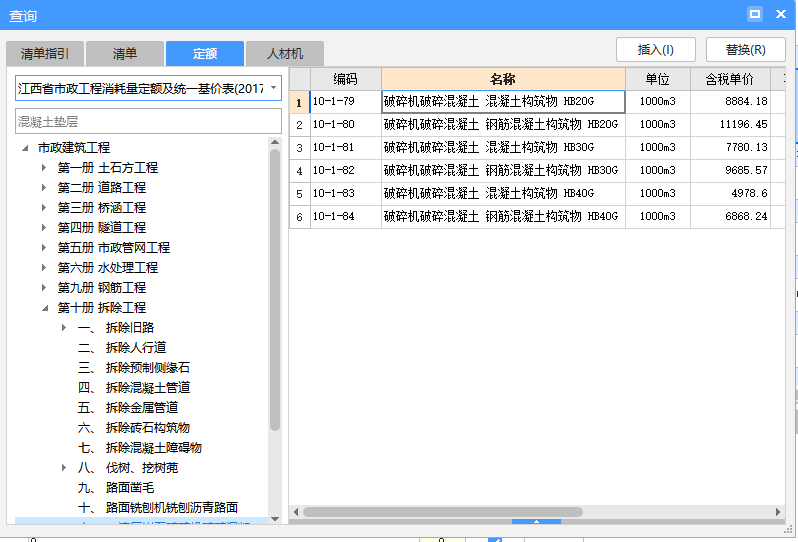Viewport: 798px width, 542px height.
Task: Click table horizontal scrollbar right arrow
Action: point(778,512)
